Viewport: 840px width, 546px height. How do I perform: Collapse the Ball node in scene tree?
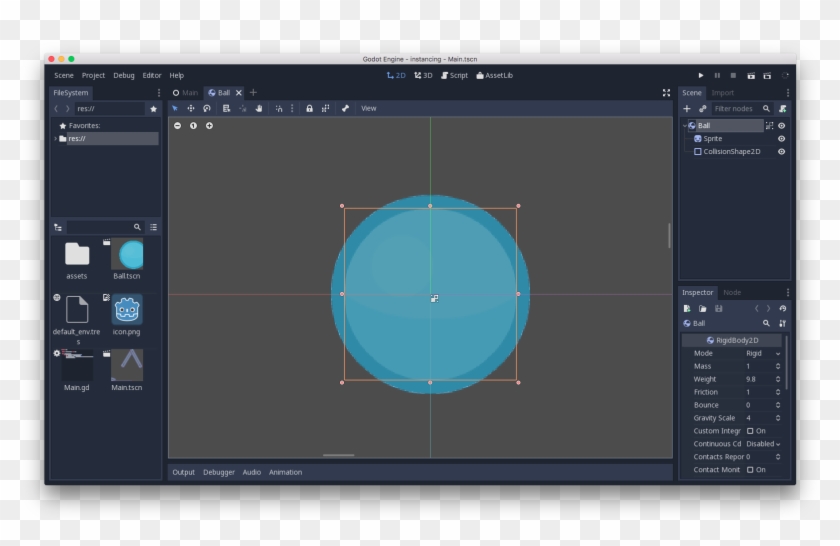(x=685, y=126)
